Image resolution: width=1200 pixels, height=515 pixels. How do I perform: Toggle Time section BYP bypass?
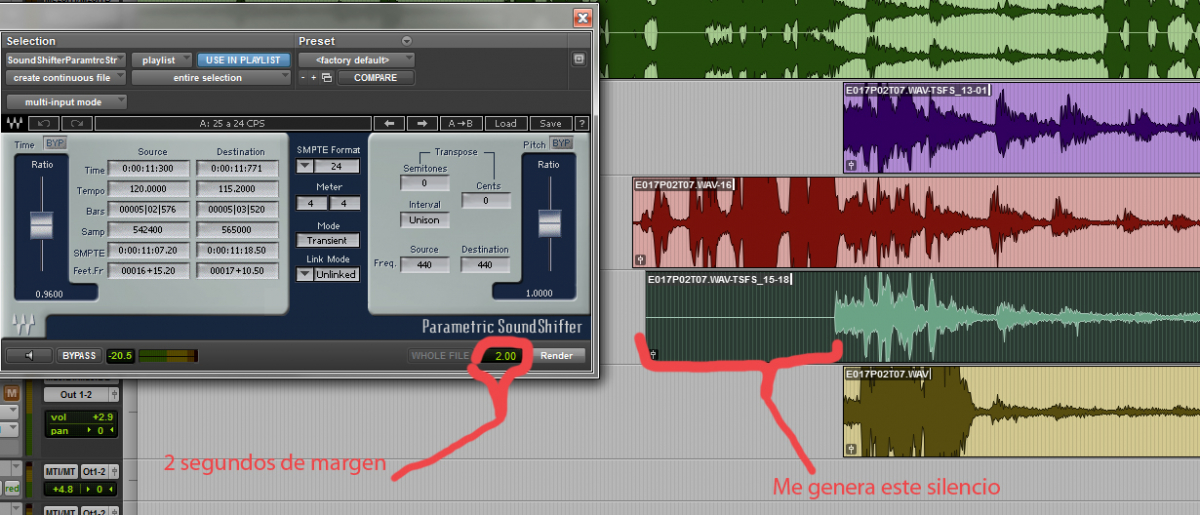pyautogui.click(x=55, y=143)
